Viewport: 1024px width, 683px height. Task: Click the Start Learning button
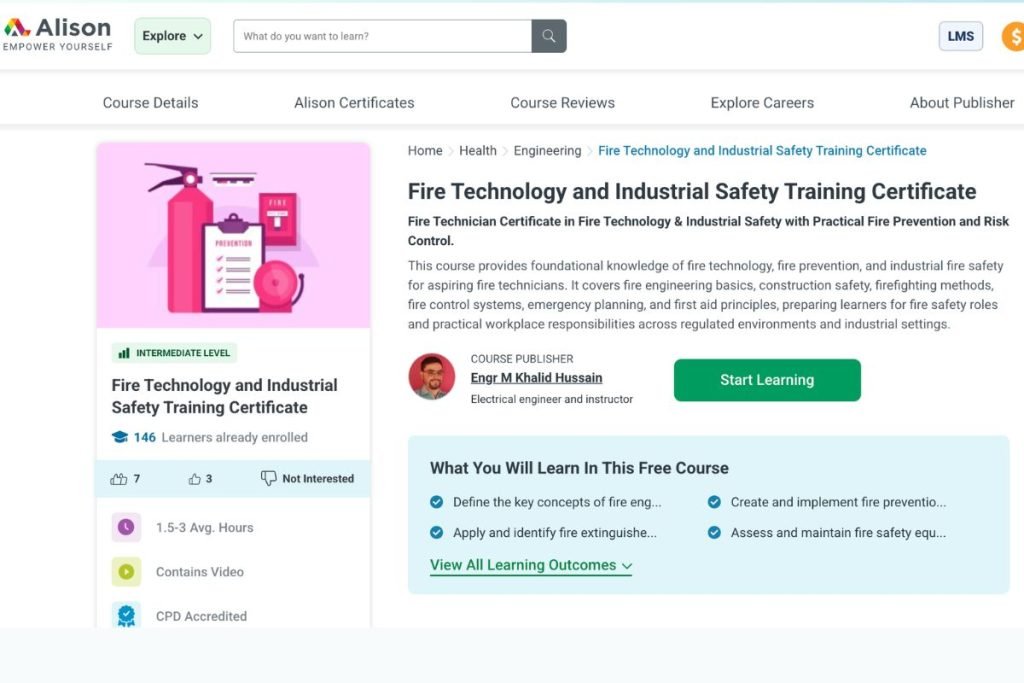click(x=767, y=380)
